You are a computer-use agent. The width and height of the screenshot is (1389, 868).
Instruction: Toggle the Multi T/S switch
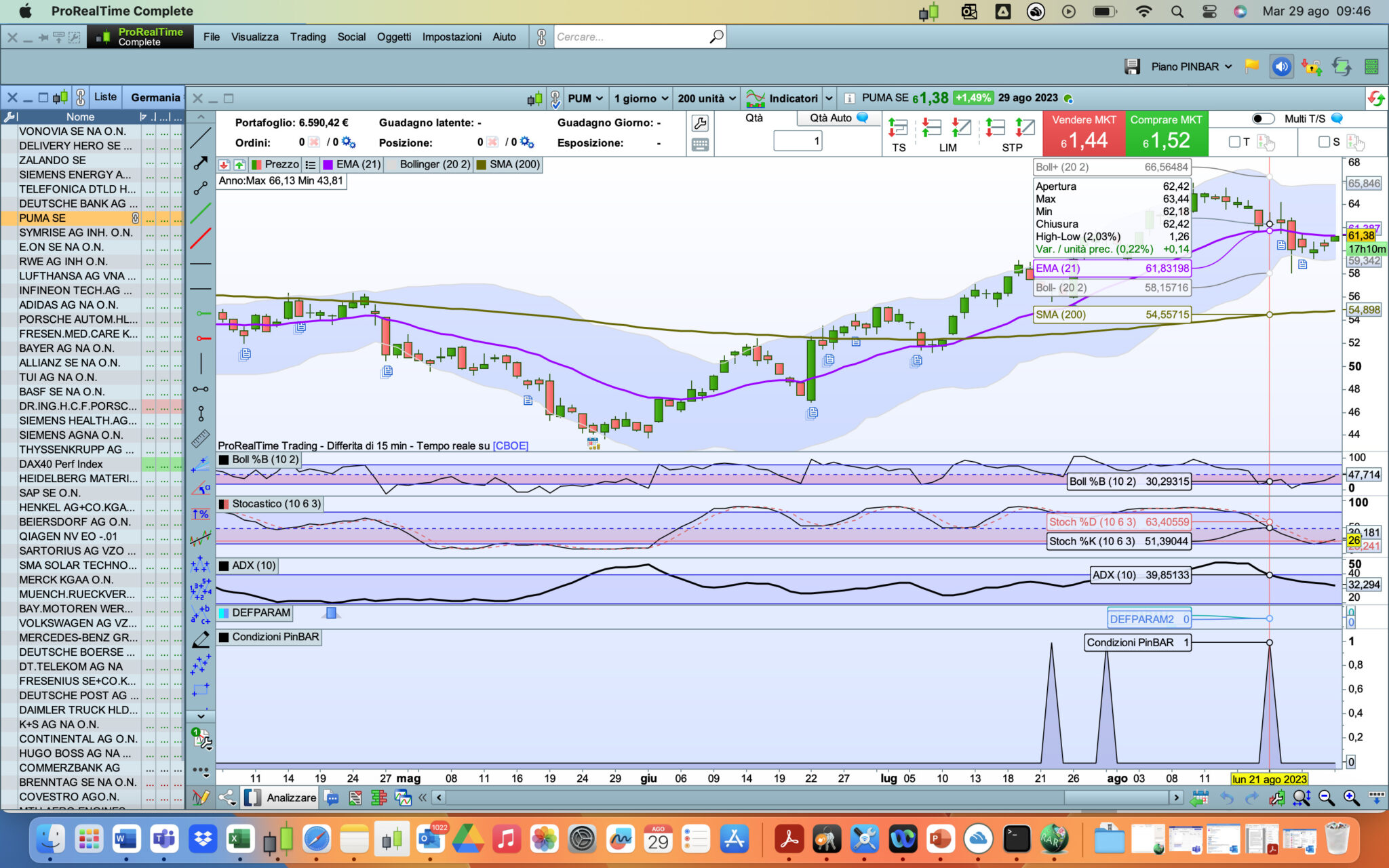point(1262,119)
